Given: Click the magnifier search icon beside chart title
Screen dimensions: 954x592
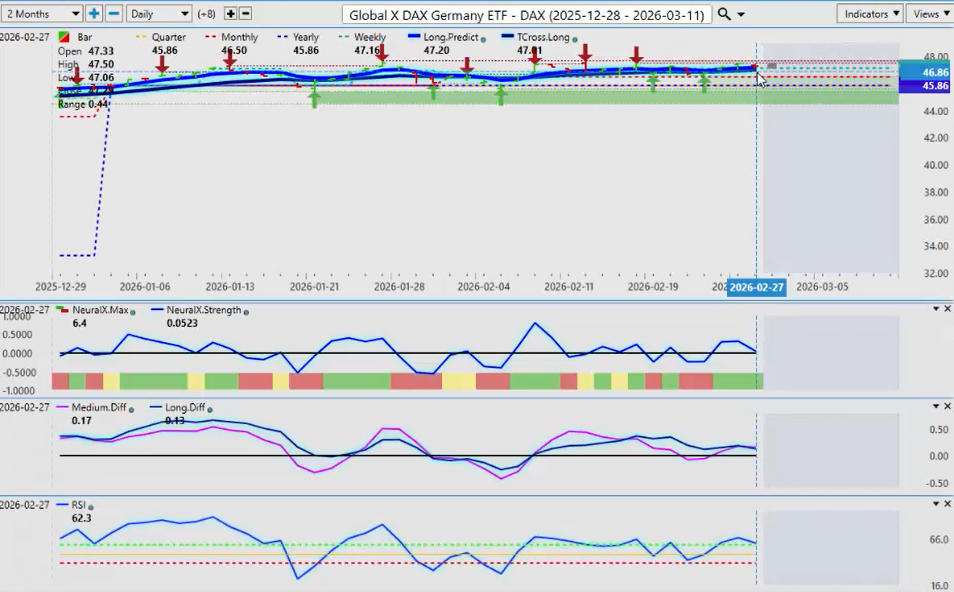Looking at the screenshot, I should click(x=725, y=14).
